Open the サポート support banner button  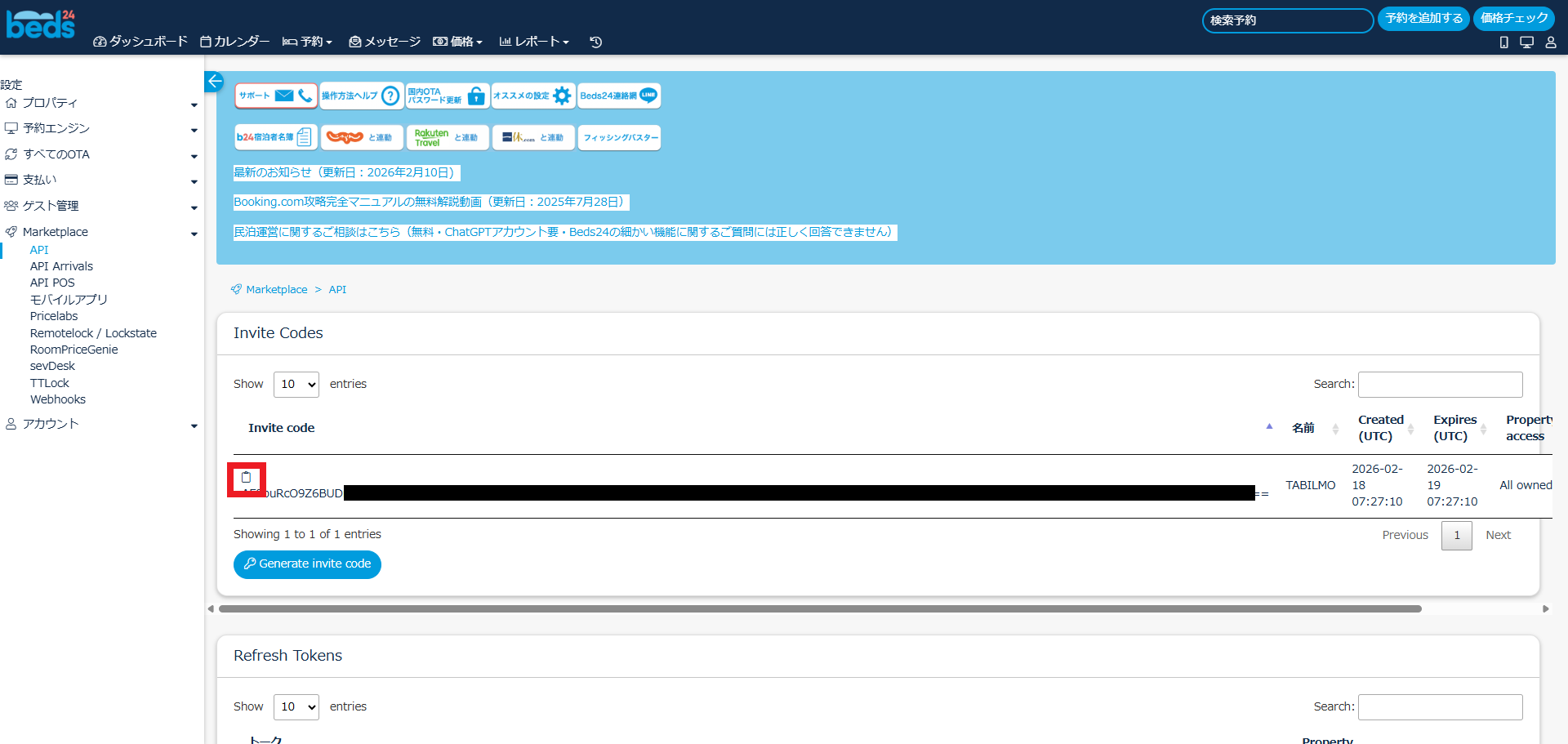pos(275,96)
